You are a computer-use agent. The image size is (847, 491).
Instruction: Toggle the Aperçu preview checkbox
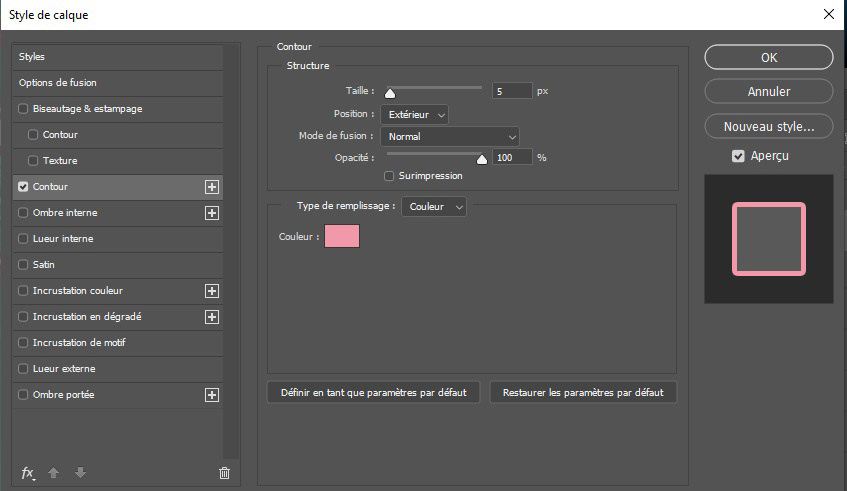[738, 156]
